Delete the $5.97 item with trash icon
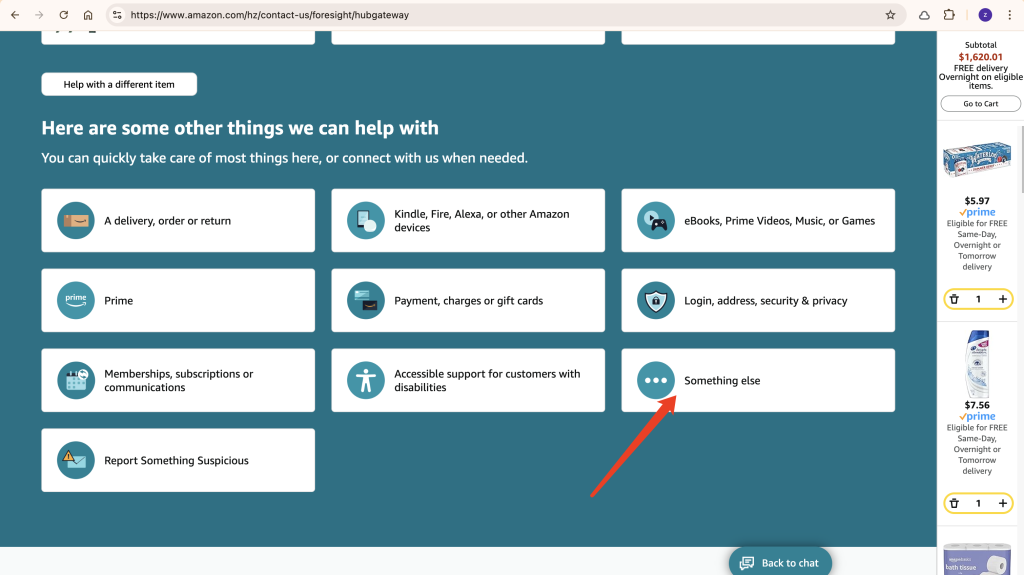1024x575 pixels. pos(954,299)
